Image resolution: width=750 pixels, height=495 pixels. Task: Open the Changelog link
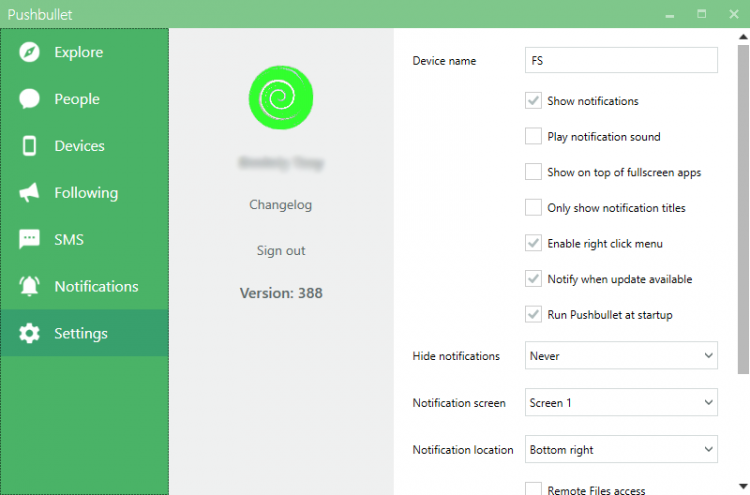(x=281, y=205)
